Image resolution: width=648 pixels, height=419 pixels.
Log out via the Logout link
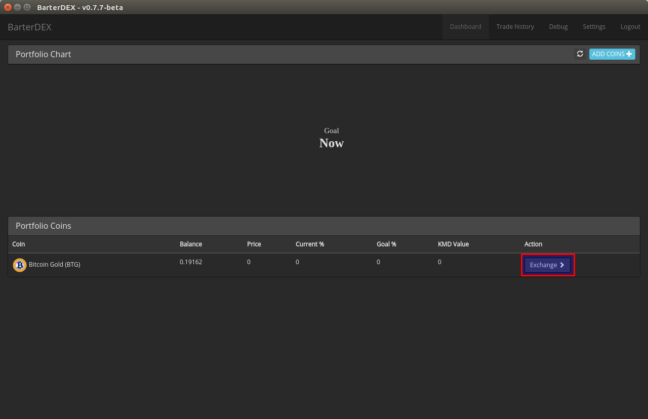pos(630,26)
